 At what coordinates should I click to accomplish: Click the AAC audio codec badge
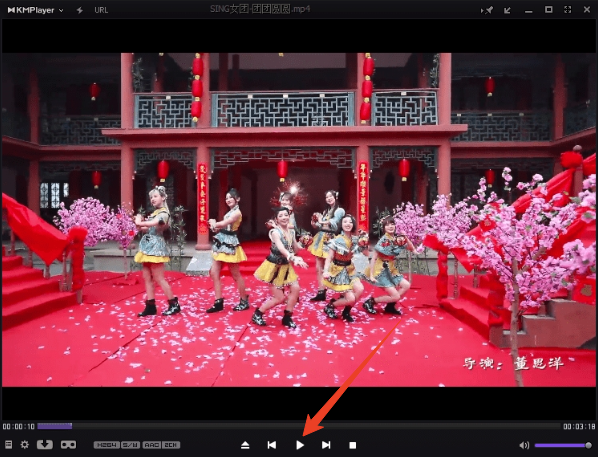pyautogui.click(x=152, y=445)
